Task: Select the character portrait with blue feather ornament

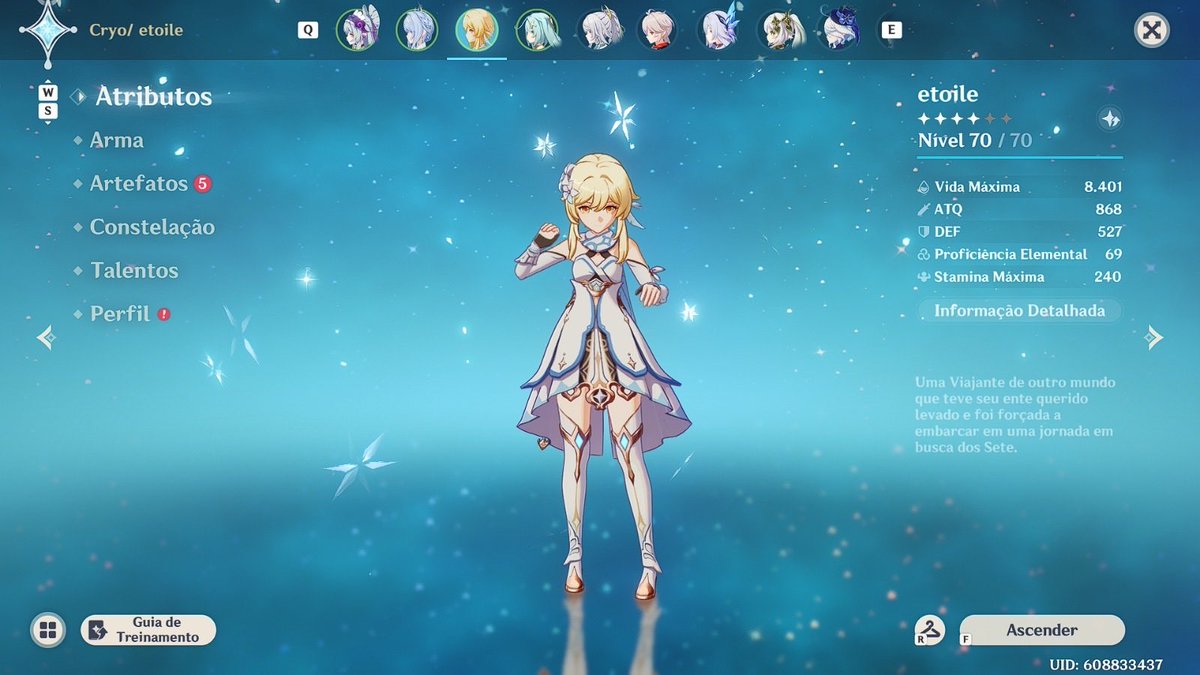Action: coord(718,30)
